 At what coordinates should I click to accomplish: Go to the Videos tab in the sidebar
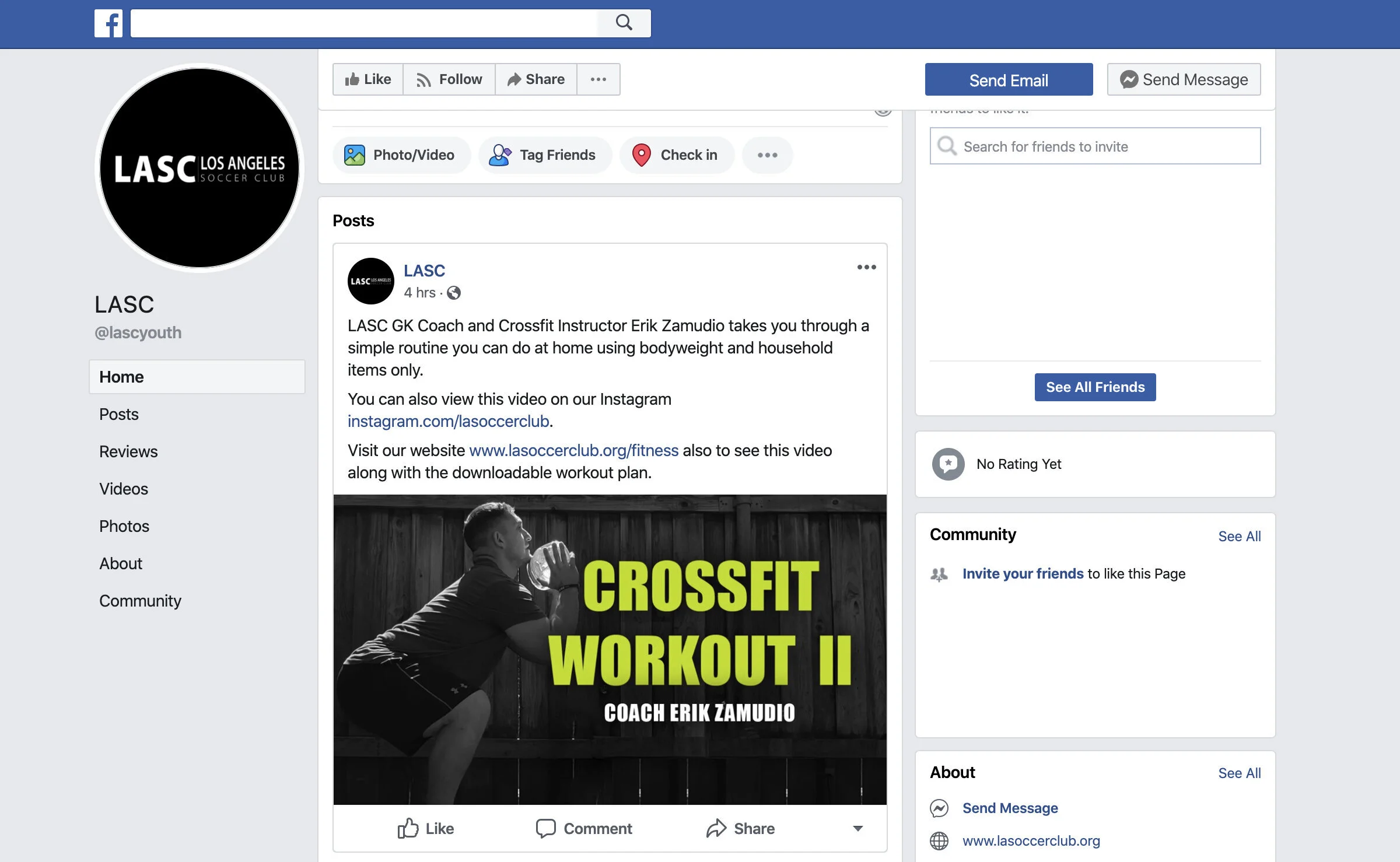point(124,489)
